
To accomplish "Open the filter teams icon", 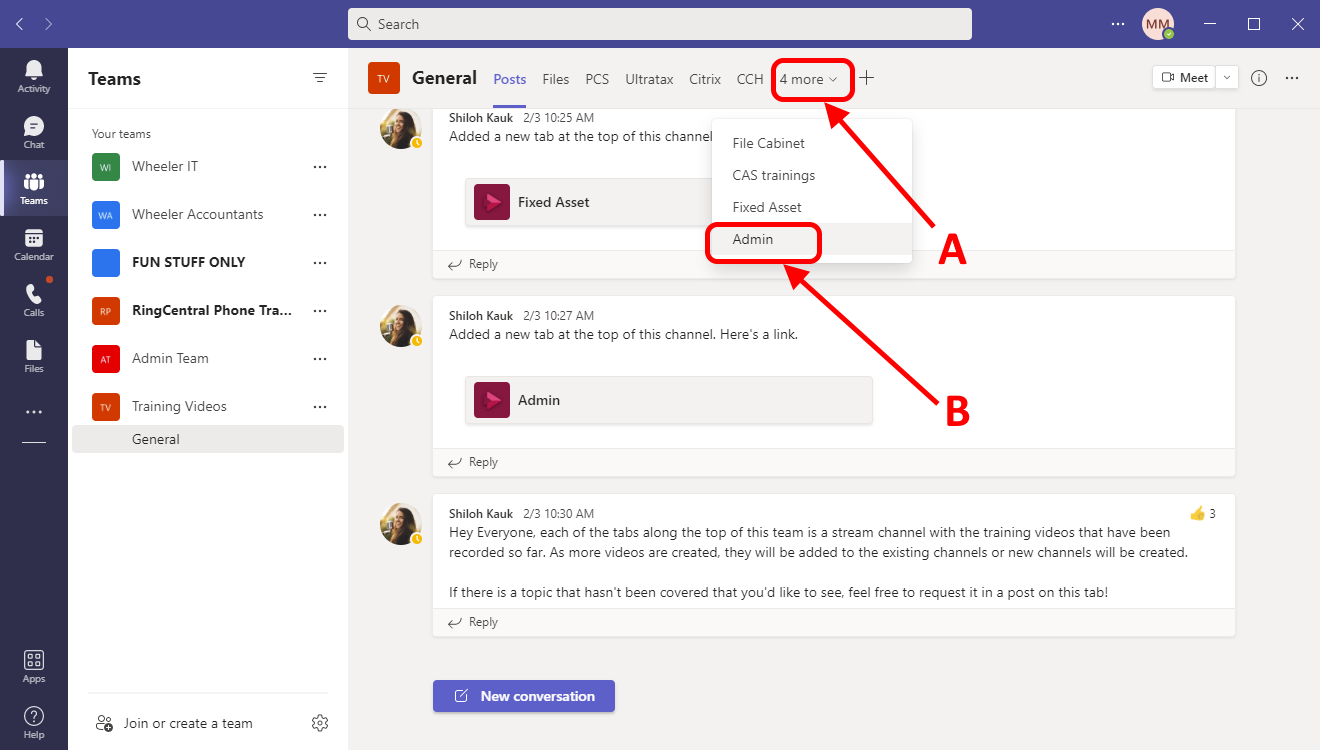I will tap(320, 78).
